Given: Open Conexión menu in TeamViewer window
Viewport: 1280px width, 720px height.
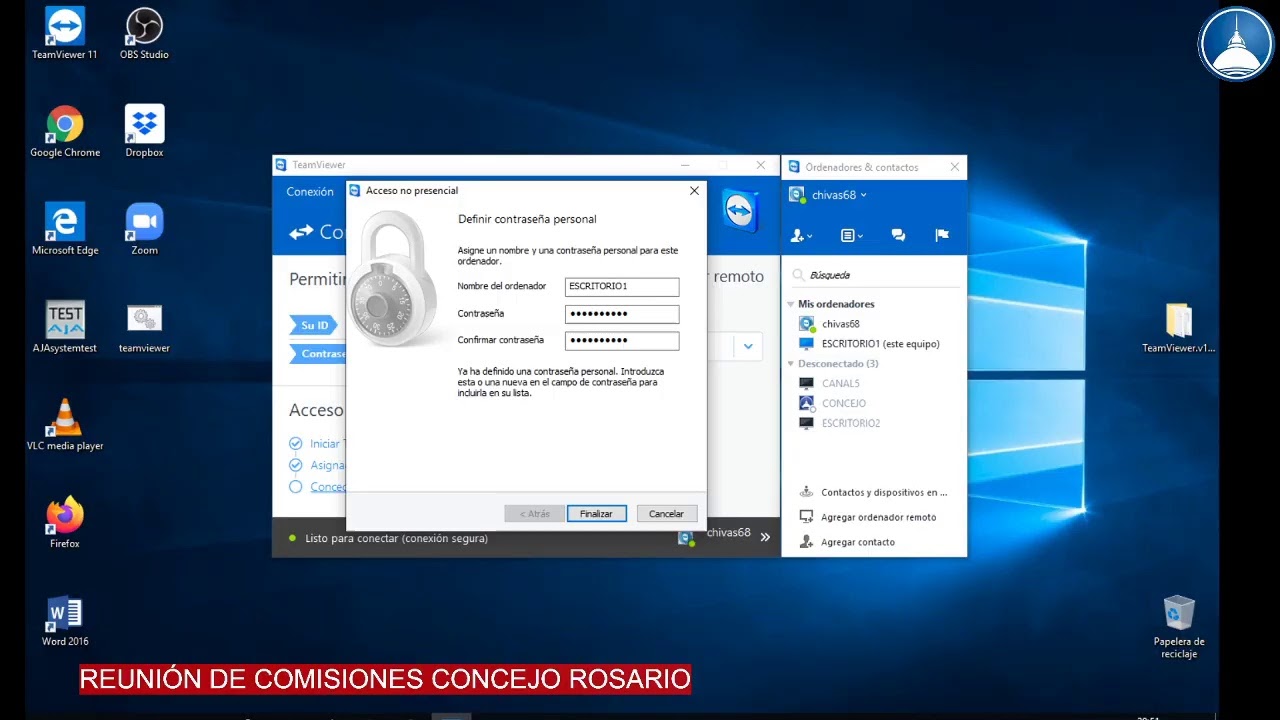Looking at the screenshot, I should click(x=310, y=192).
